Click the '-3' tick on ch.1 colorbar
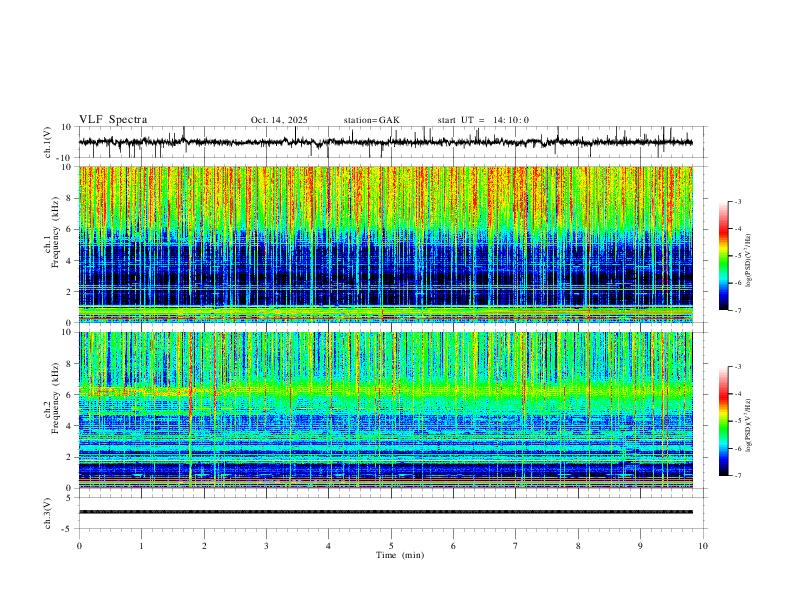The height and width of the screenshot is (612, 792). click(737, 201)
